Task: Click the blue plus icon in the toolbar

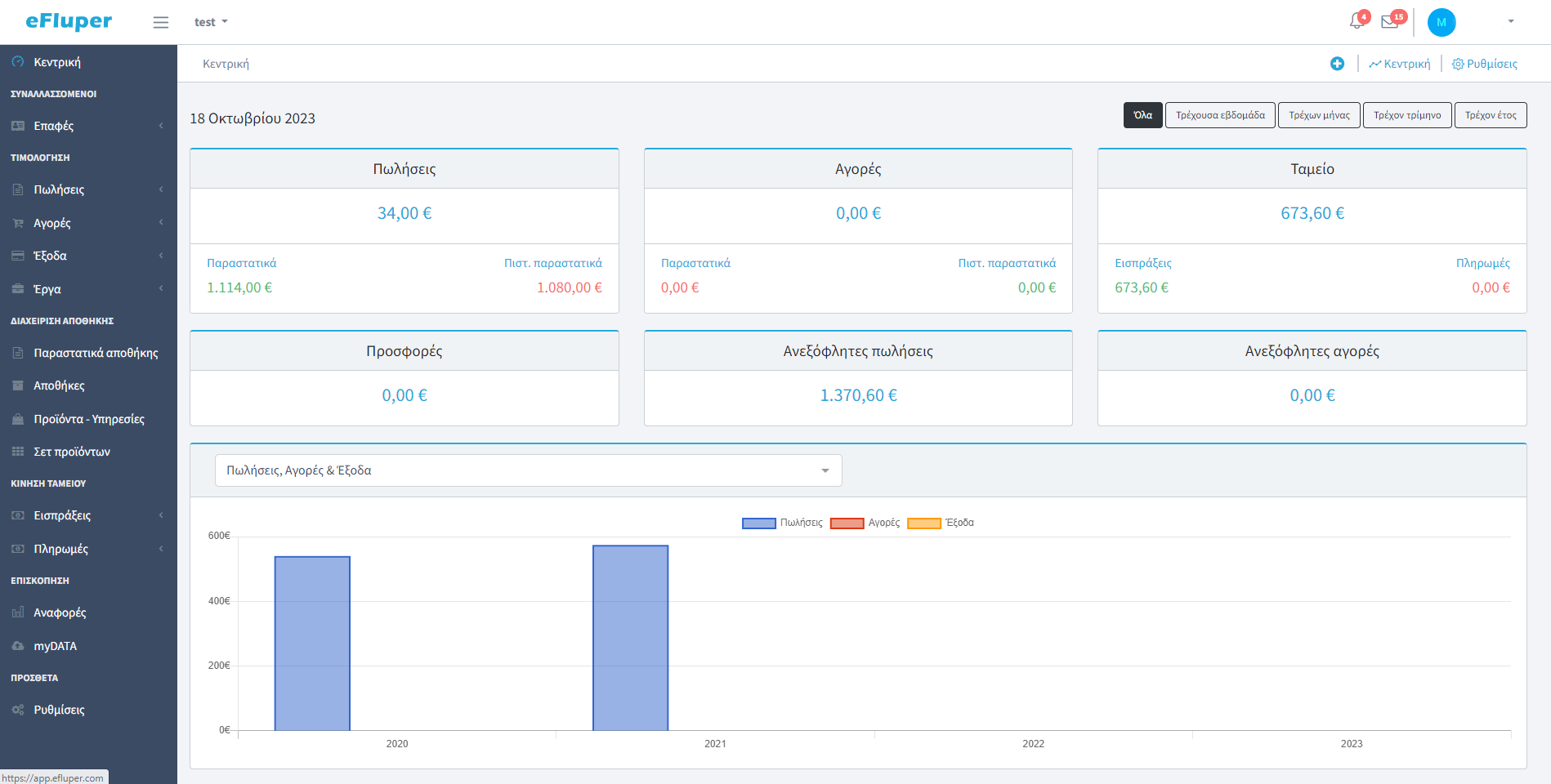Action: (x=1338, y=63)
